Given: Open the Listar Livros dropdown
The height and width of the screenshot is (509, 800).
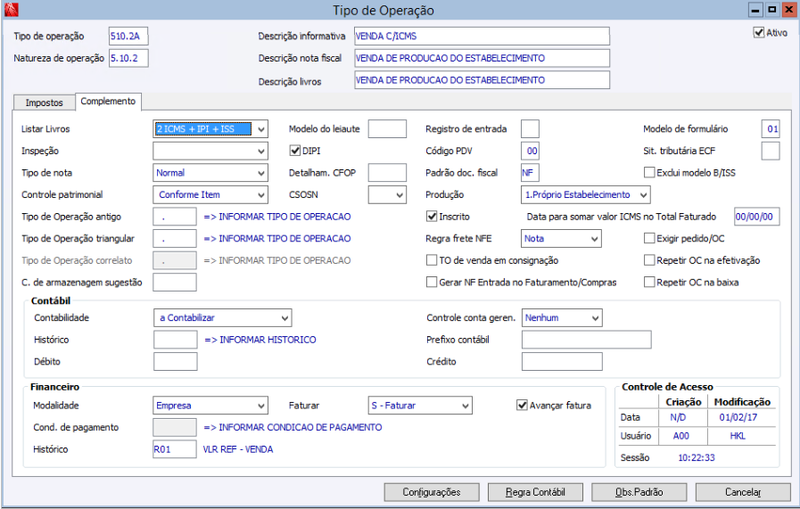Looking at the screenshot, I should 261,129.
